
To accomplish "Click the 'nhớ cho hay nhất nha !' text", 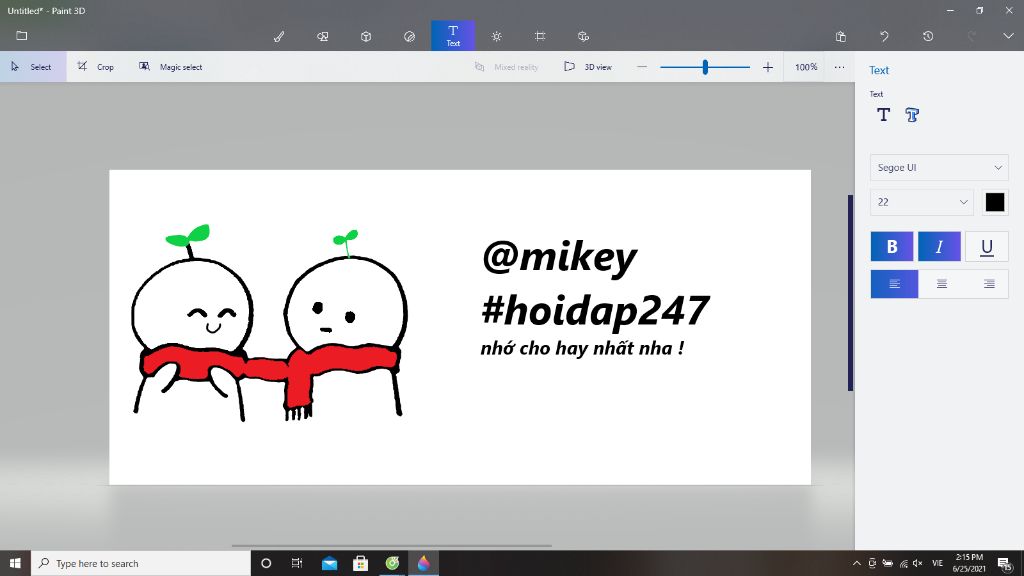I will [582, 347].
